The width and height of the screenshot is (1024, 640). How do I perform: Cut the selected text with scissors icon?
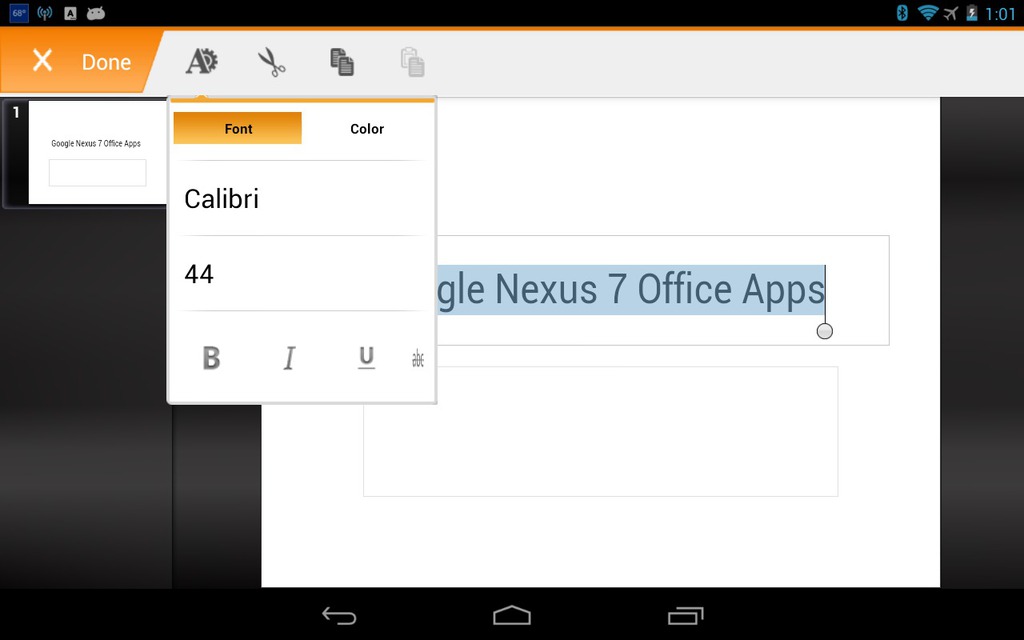coord(272,62)
